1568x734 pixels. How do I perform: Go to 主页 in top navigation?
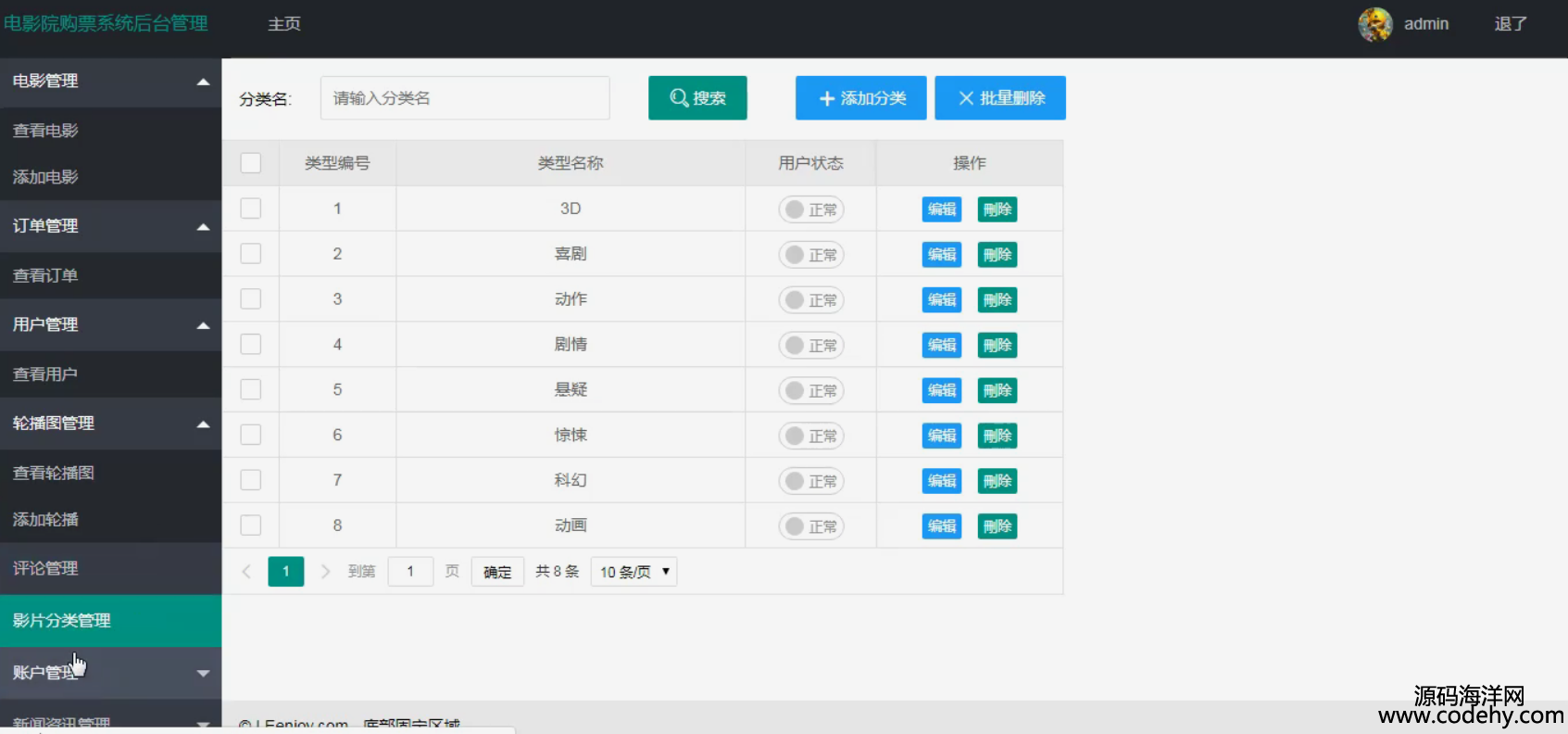(x=284, y=24)
